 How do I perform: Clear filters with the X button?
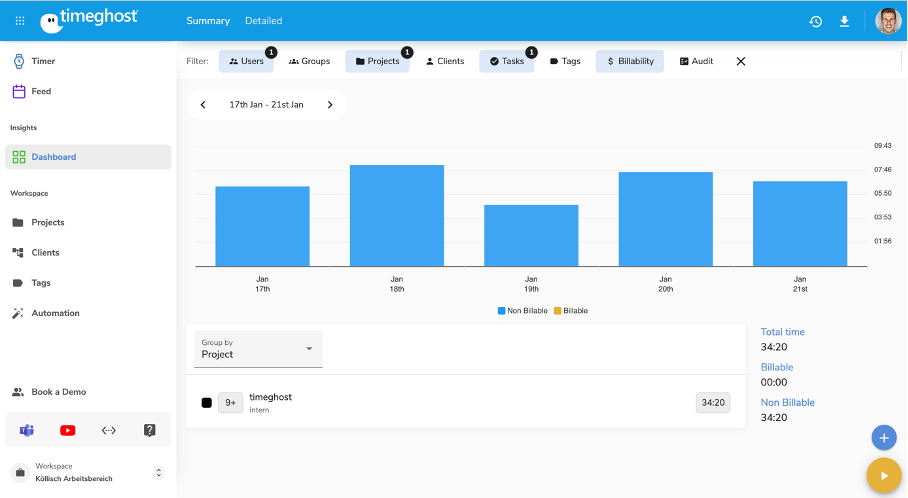pos(741,61)
